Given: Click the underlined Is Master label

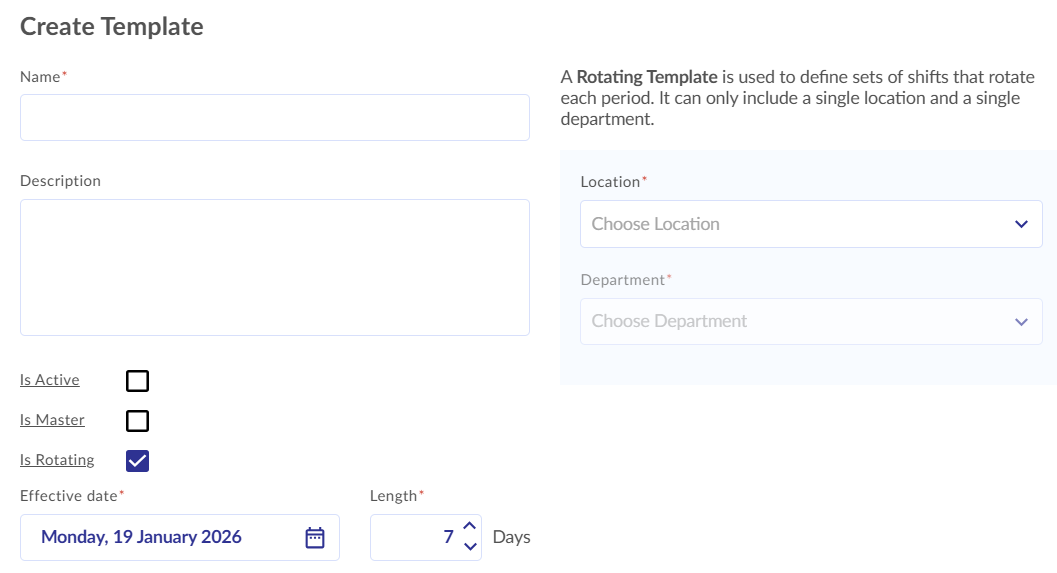Looking at the screenshot, I should tap(52, 420).
